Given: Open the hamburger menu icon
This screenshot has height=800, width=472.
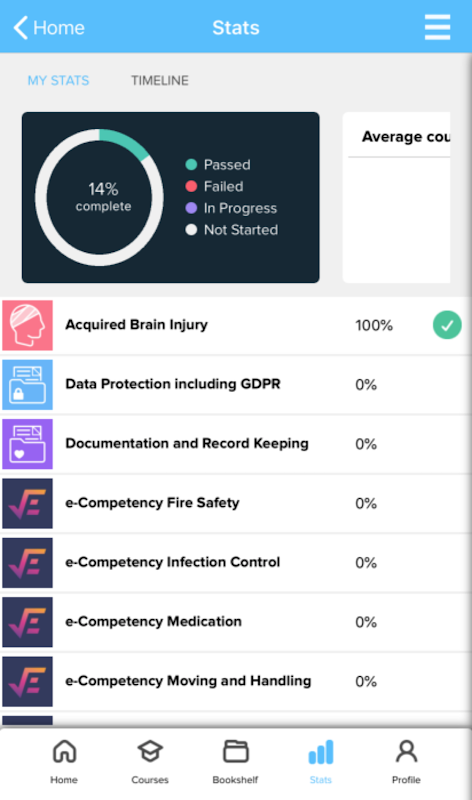Looking at the screenshot, I should [437, 27].
